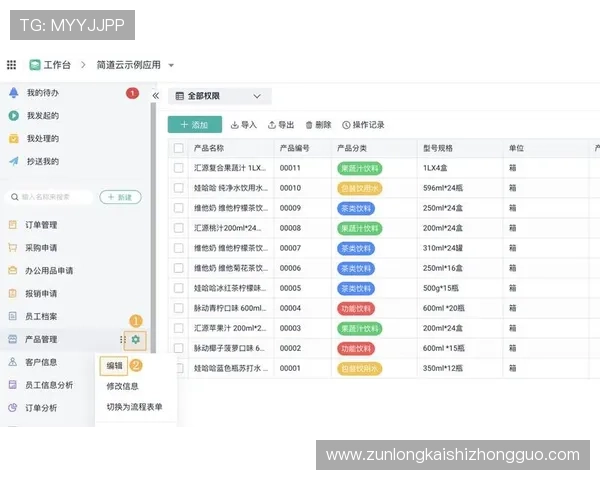
Task: Open 我处理的 mail icon
Action: [13, 139]
